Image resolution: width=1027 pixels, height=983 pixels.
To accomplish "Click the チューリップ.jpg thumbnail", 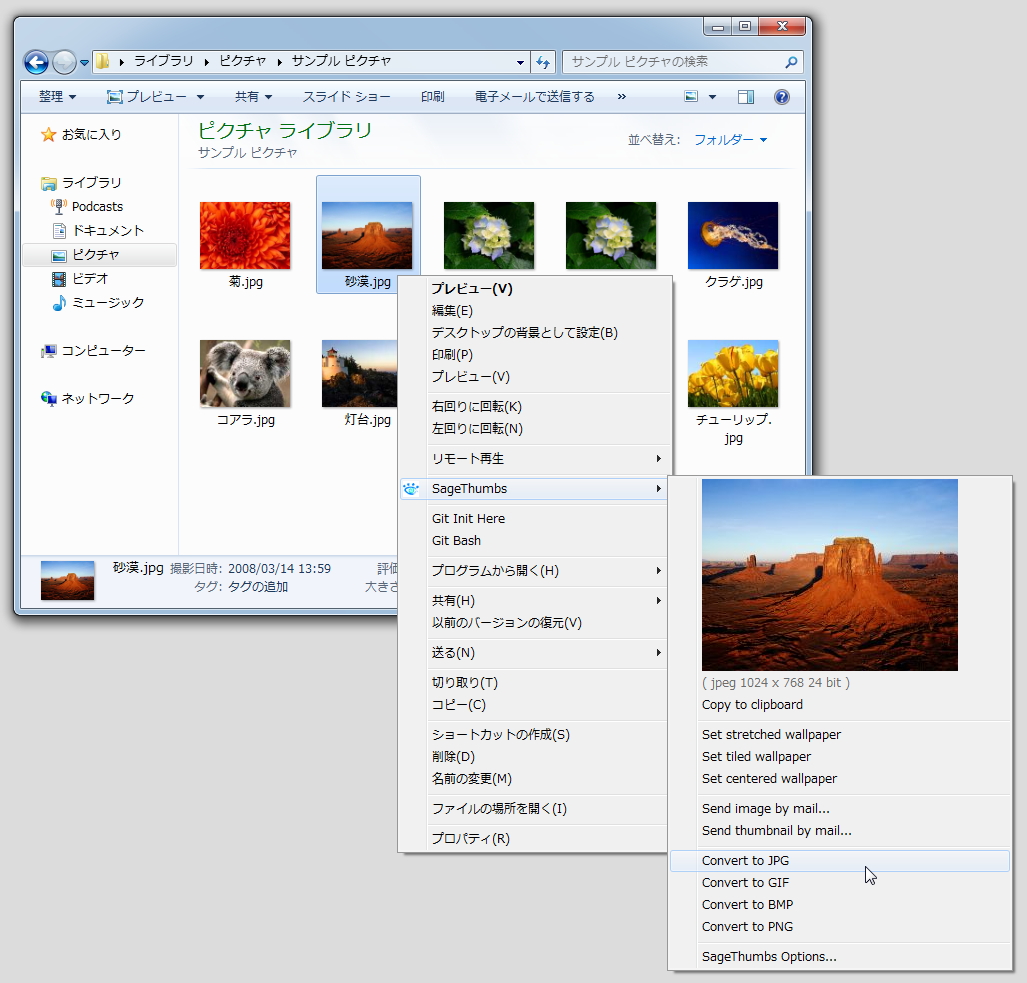I will tap(733, 373).
